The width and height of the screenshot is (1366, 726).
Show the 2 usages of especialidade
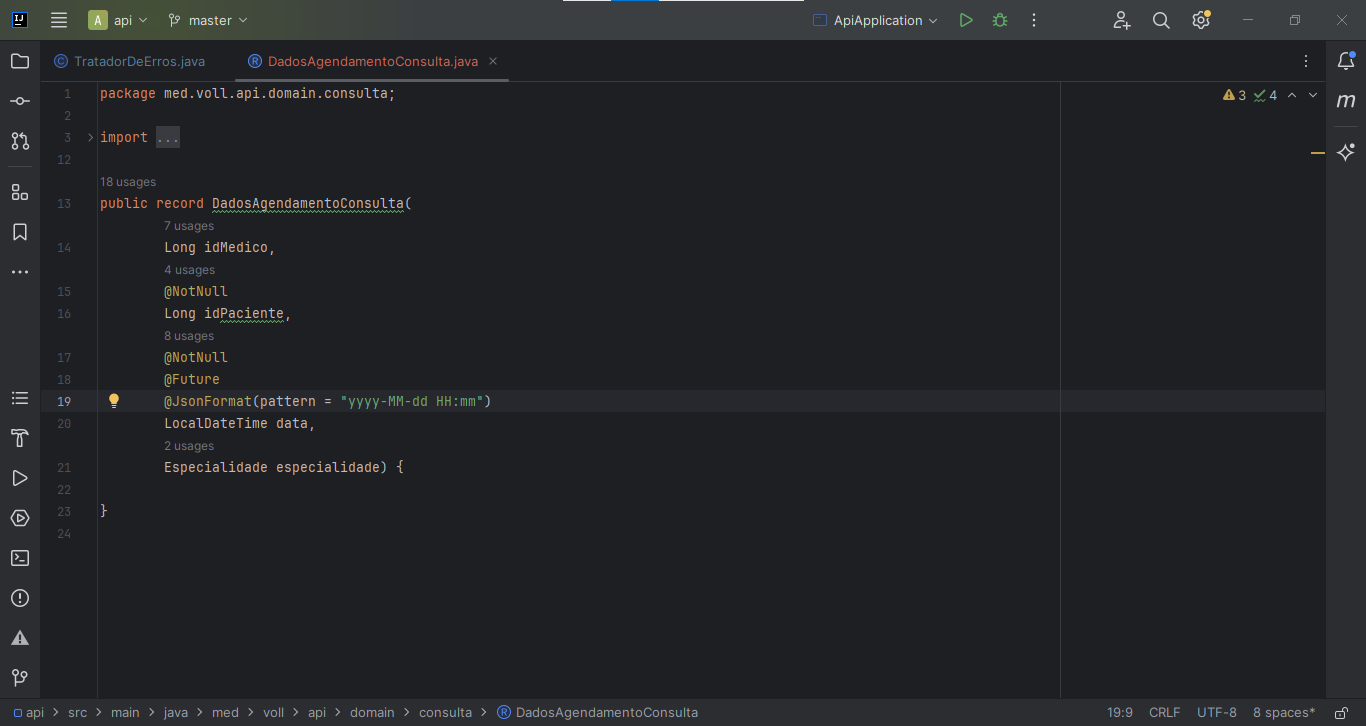point(189,446)
